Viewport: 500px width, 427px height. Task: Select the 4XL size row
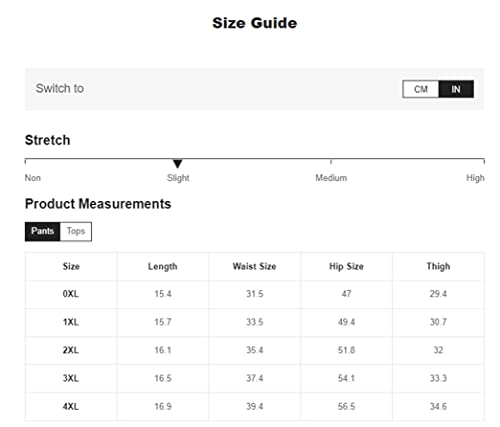tap(255, 407)
